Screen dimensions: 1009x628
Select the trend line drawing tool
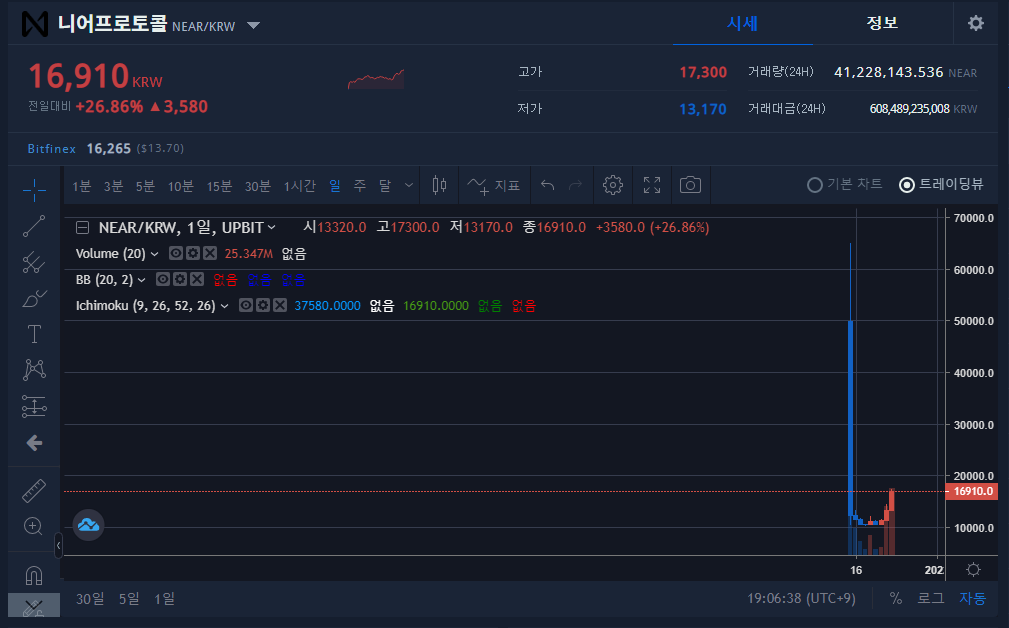[34, 226]
